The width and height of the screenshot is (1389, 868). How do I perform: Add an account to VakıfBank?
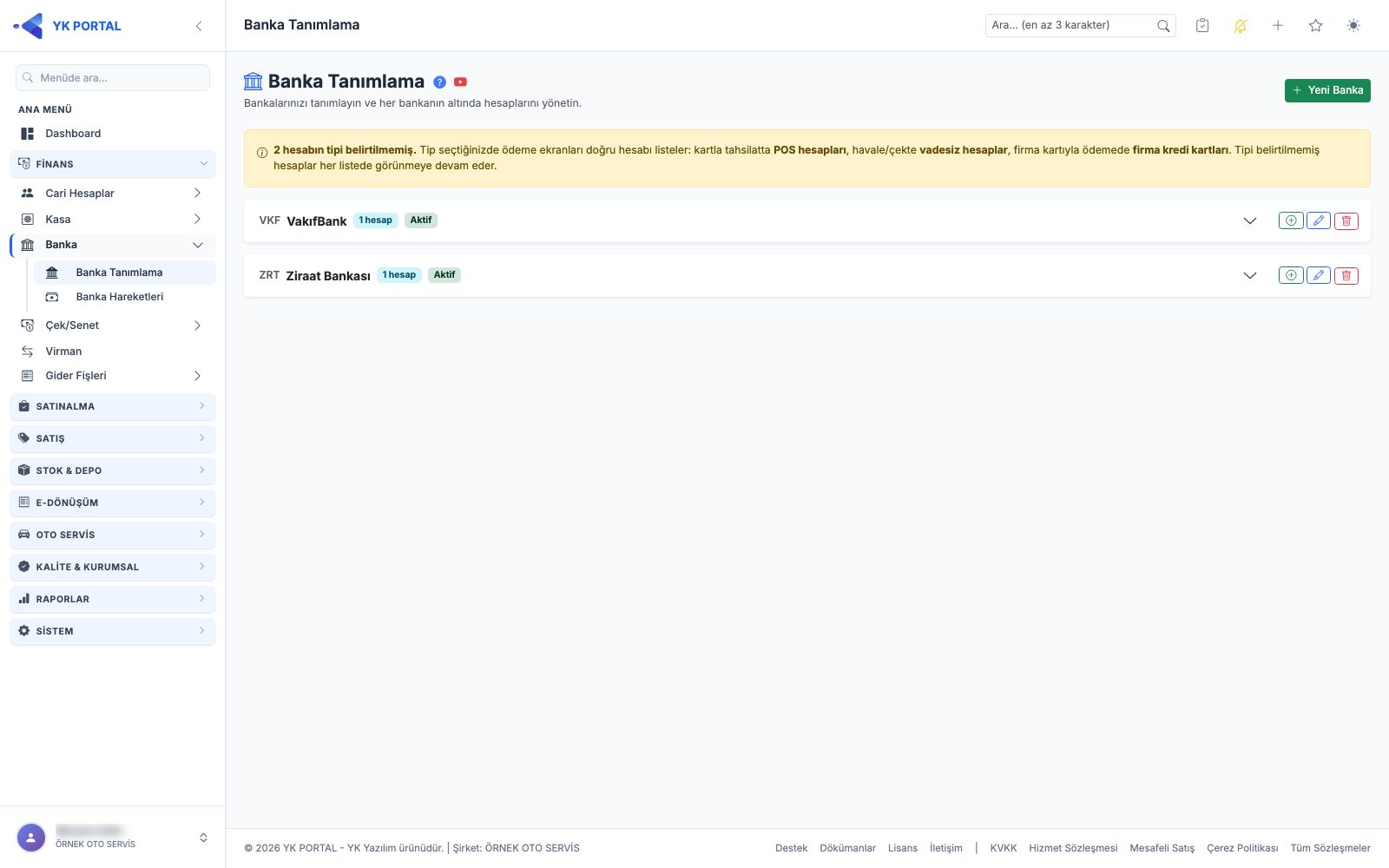tap(1291, 221)
